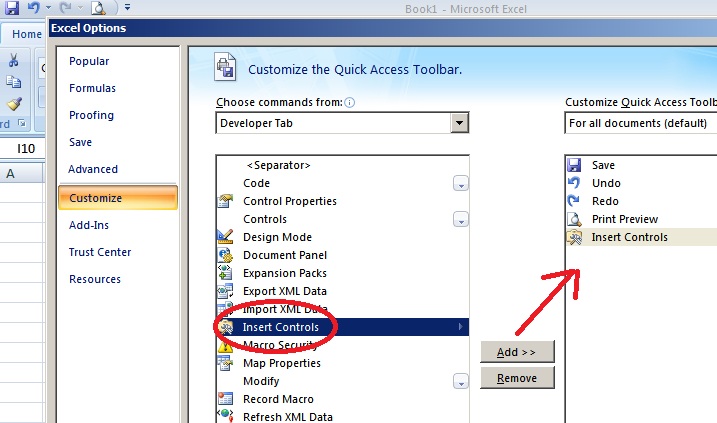Select Record Macro icon in commands list

click(x=225, y=399)
